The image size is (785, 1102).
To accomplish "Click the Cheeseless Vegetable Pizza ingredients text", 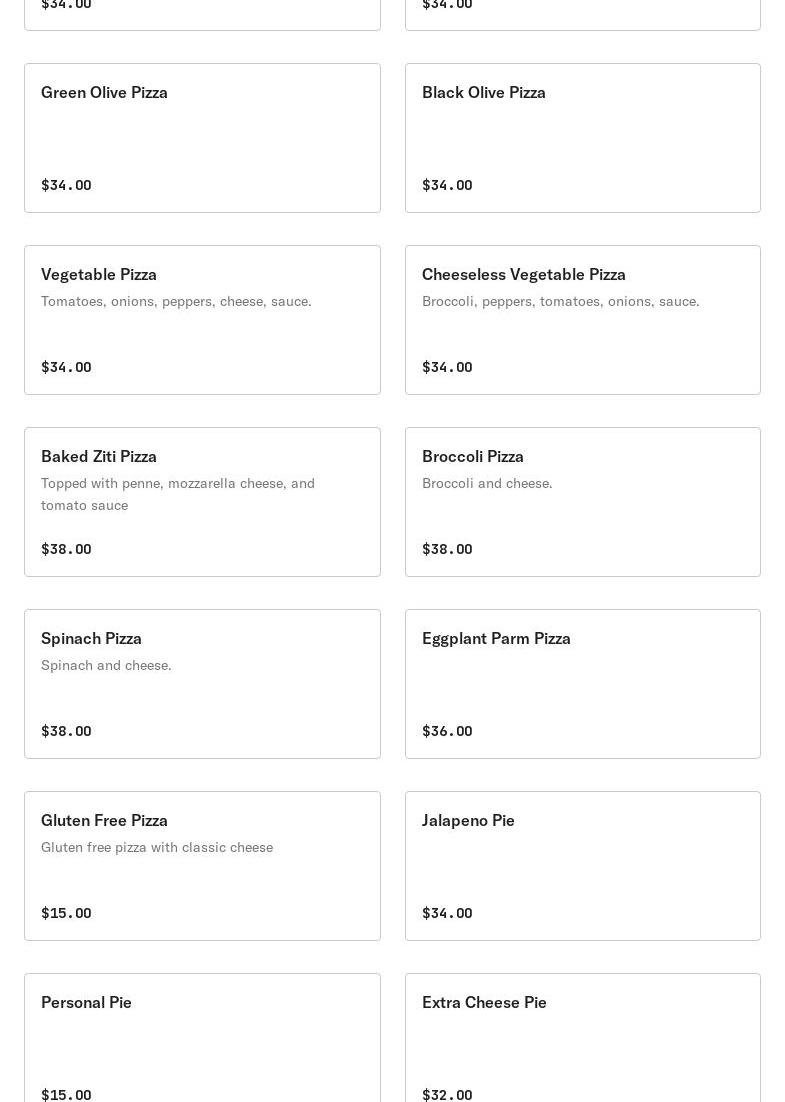I will point(561,302).
